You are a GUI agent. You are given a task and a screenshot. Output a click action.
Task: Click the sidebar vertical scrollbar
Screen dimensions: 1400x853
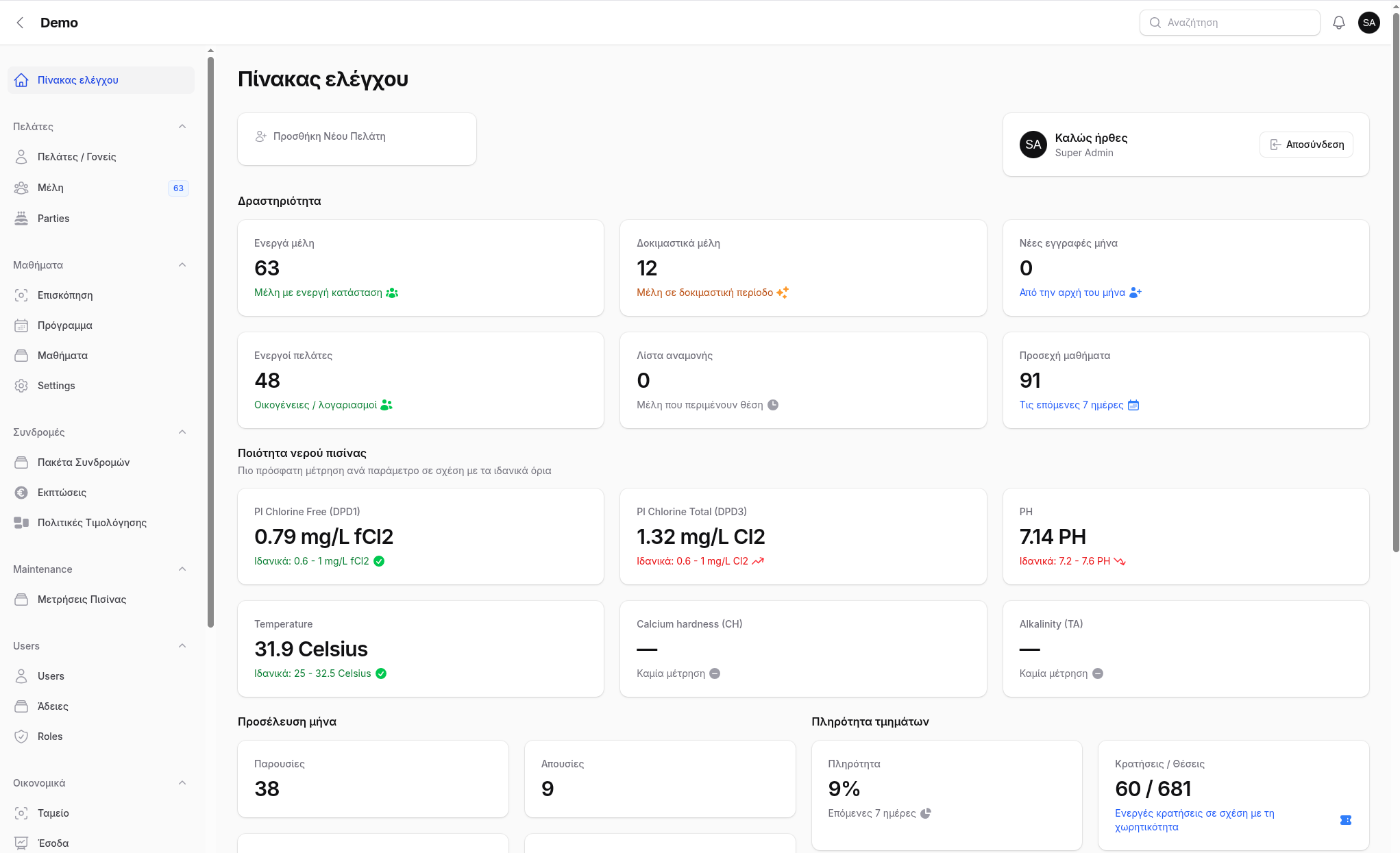(210, 343)
